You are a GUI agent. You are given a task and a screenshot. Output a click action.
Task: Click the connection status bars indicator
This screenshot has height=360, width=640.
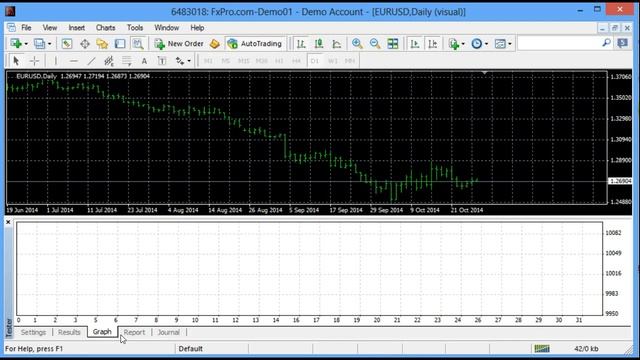pyautogui.click(x=542, y=349)
